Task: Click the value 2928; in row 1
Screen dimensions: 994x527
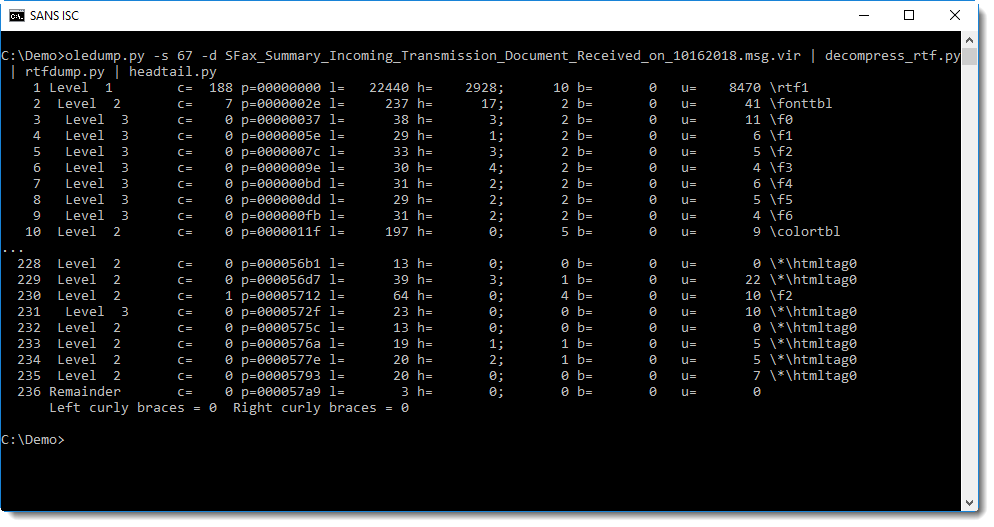Action: [484, 88]
